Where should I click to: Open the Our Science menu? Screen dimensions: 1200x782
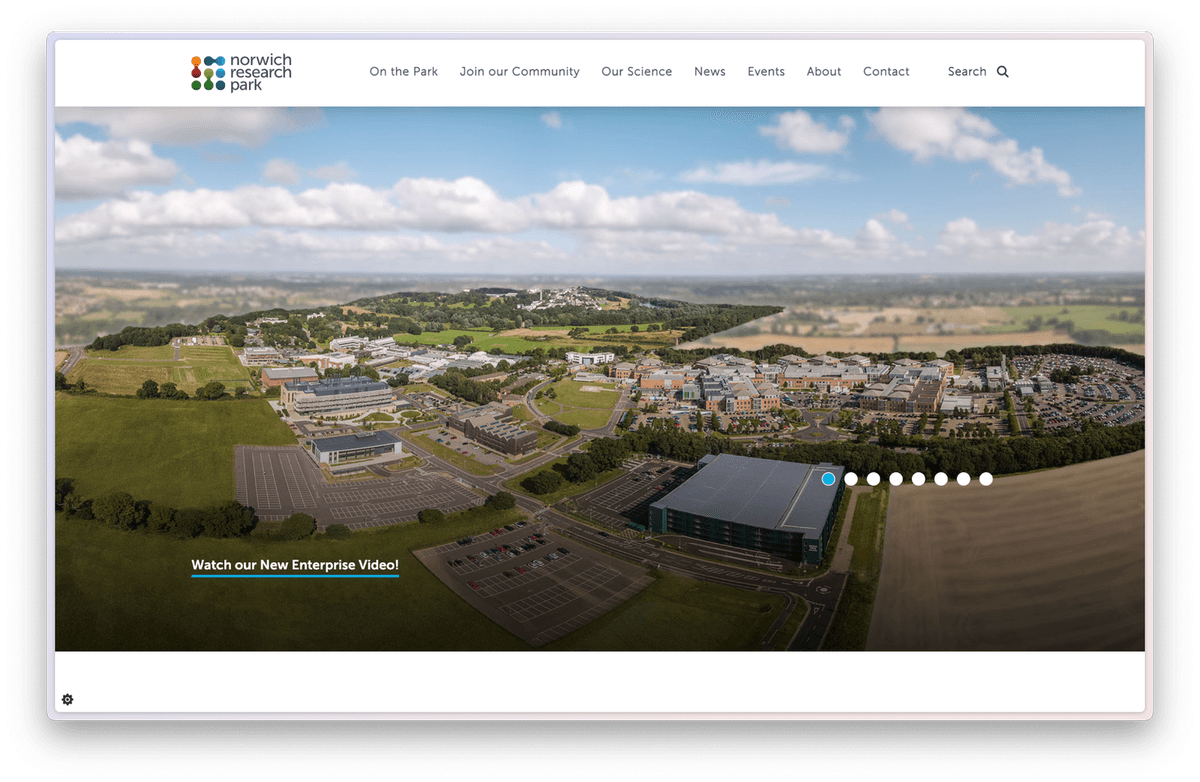[x=637, y=72]
